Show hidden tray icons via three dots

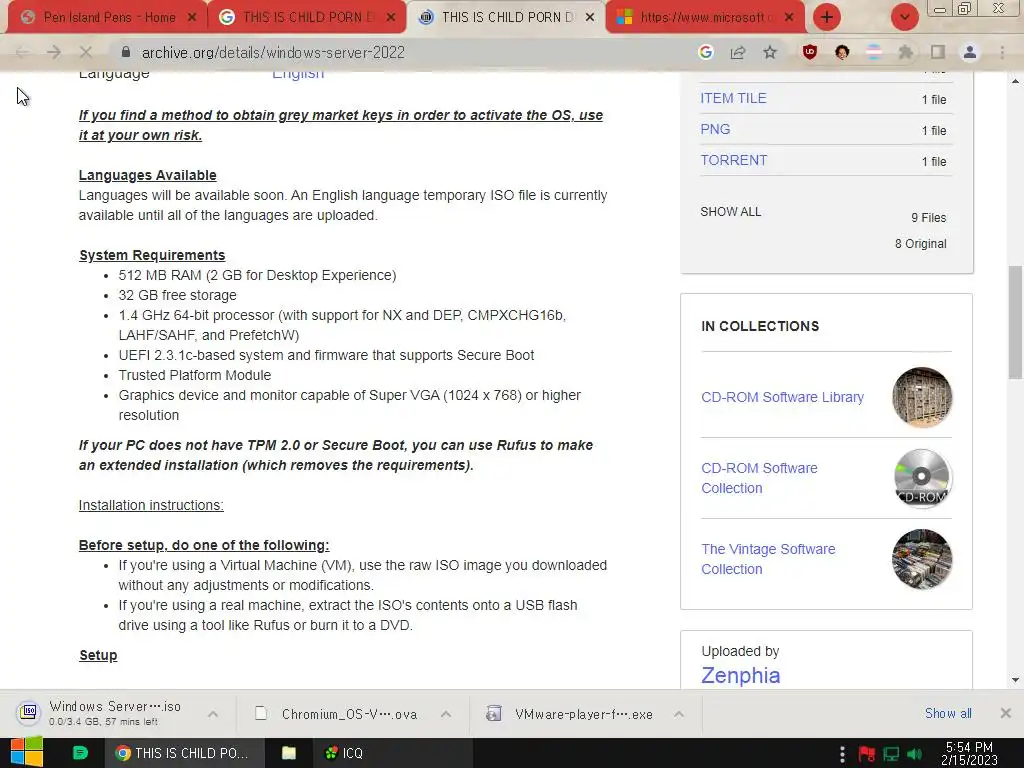click(x=842, y=754)
